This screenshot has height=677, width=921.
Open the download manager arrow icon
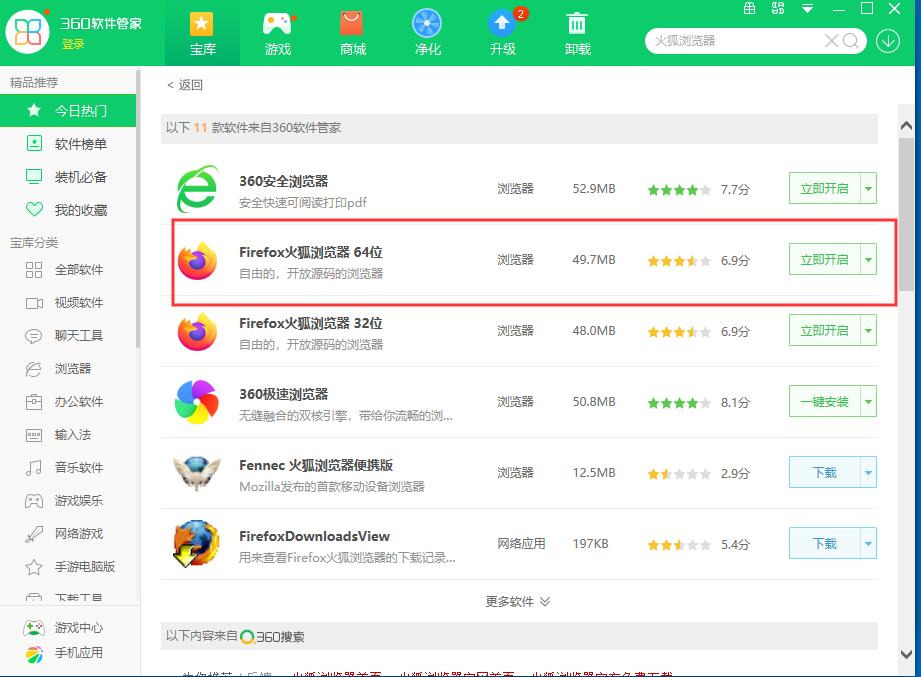pyautogui.click(x=888, y=41)
